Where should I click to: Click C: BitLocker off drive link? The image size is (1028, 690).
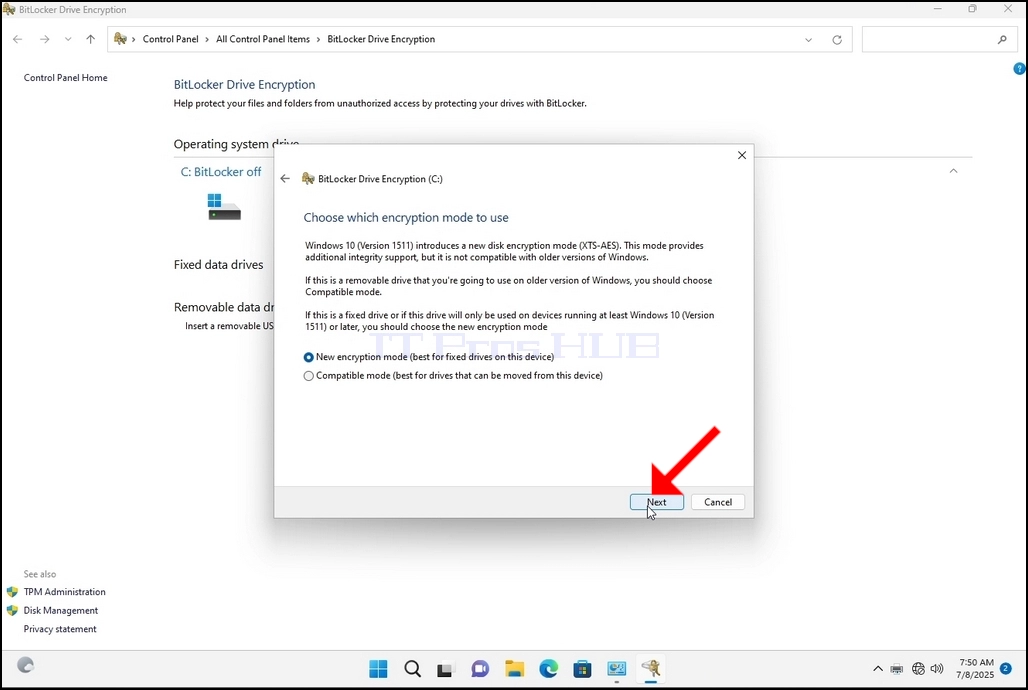click(x=221, y=172)
